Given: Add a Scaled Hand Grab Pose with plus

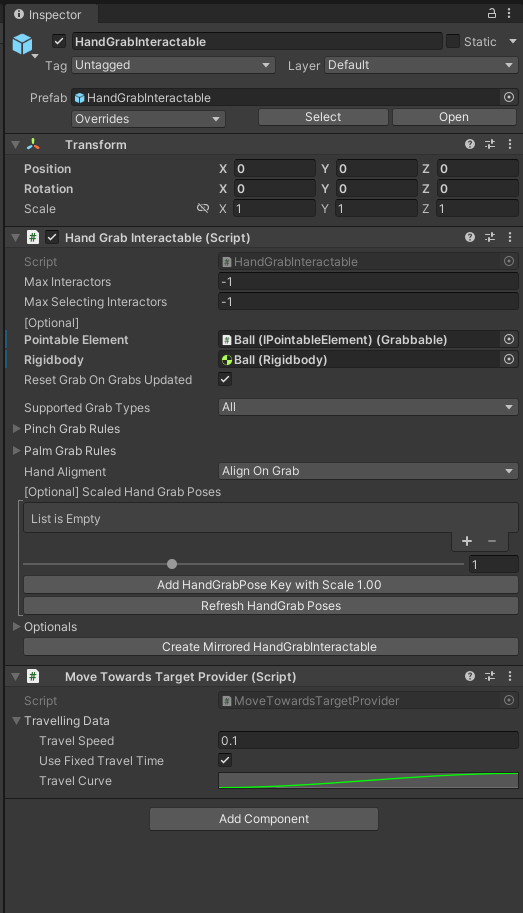Looking at the screenshot, I should (x=467, y=541).
